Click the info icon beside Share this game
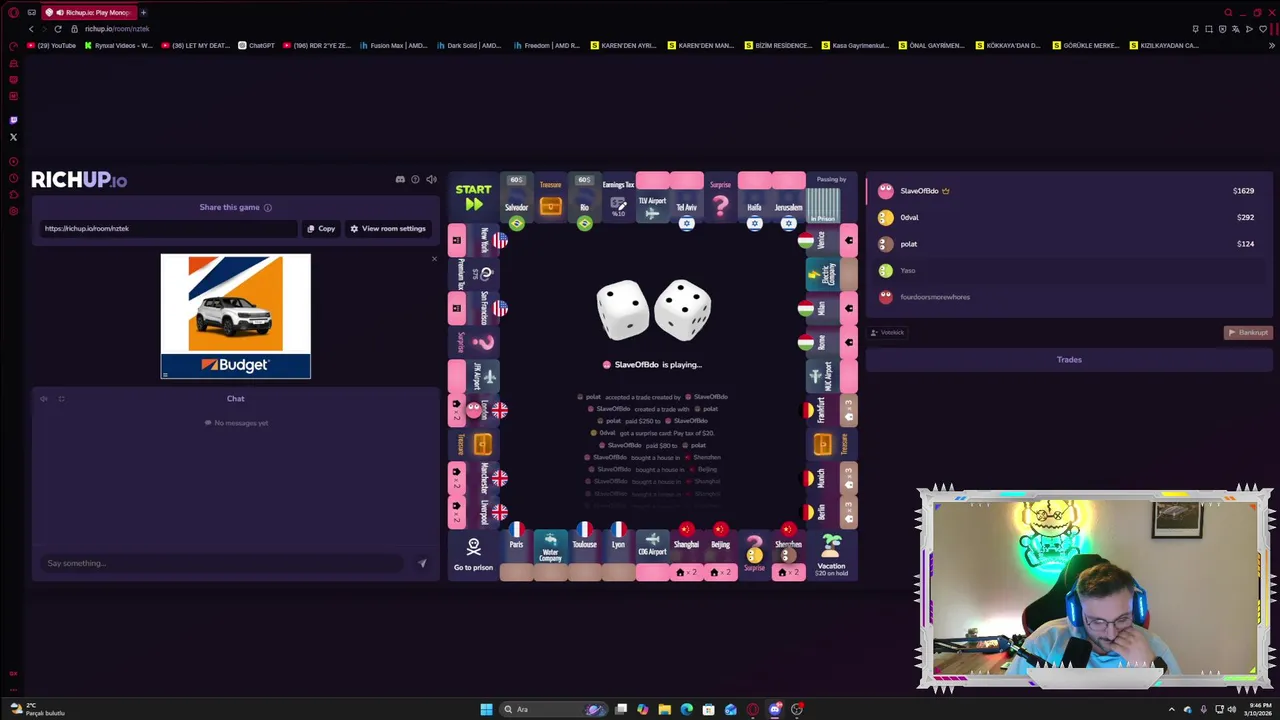 pyautogui.click(x=267, y=208)
